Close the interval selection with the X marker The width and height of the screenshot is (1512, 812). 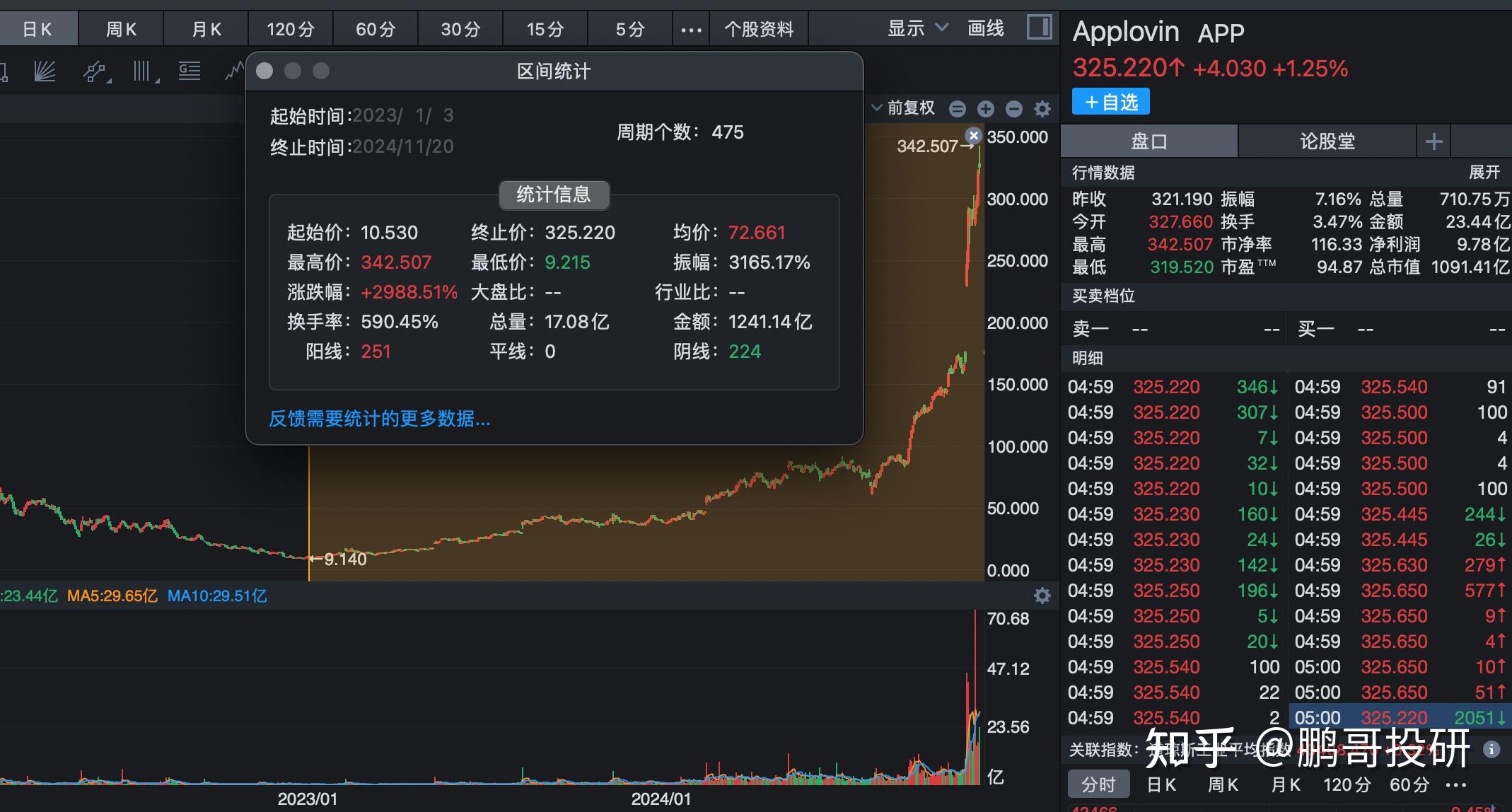coord(974,135)
